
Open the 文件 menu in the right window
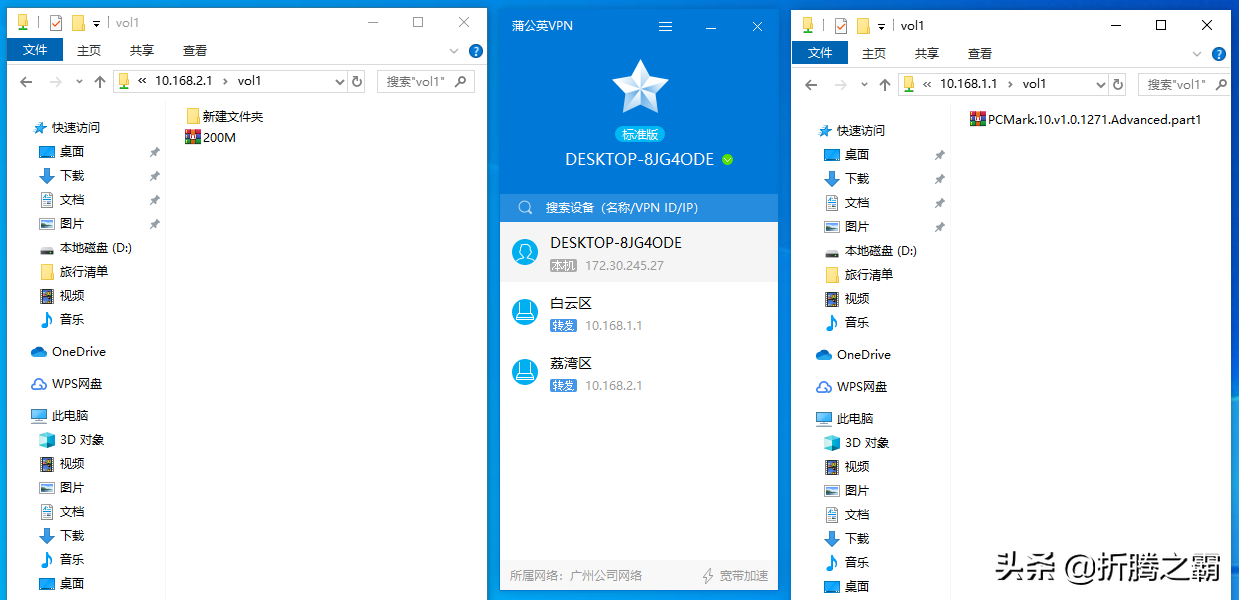click(x=820, y=53)
